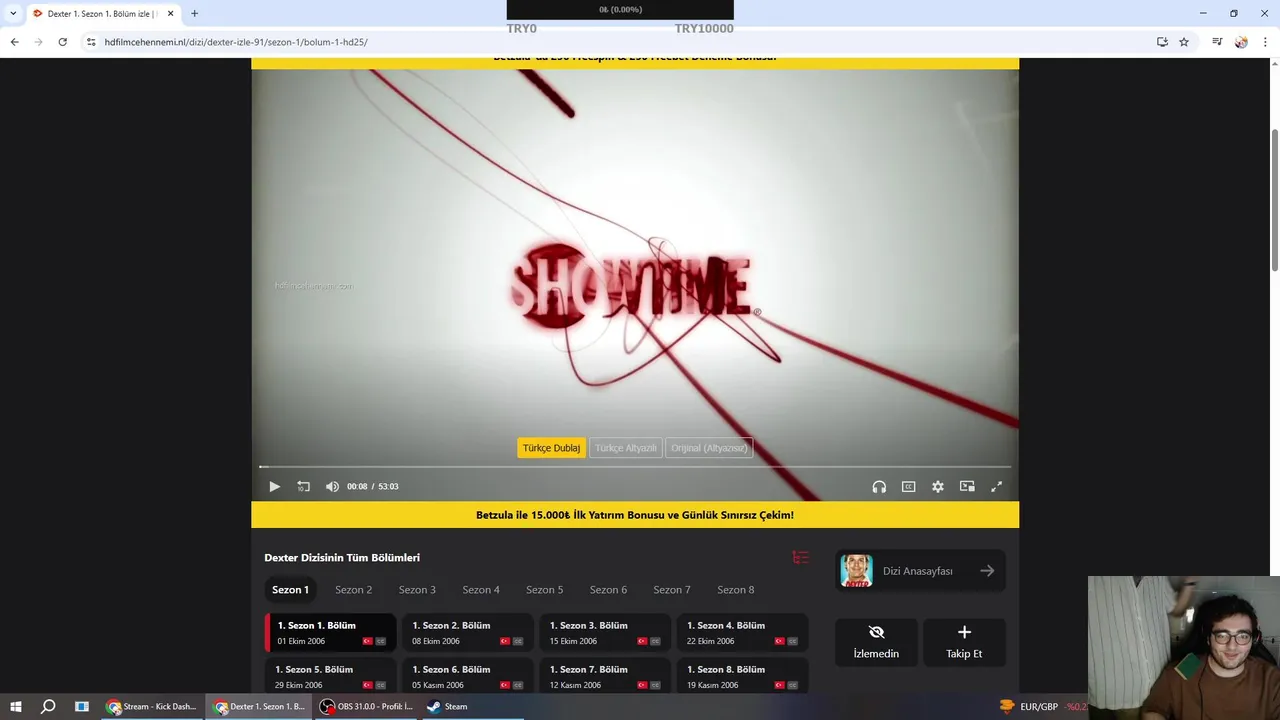Open Windows taskbar search

coord(48,706)
